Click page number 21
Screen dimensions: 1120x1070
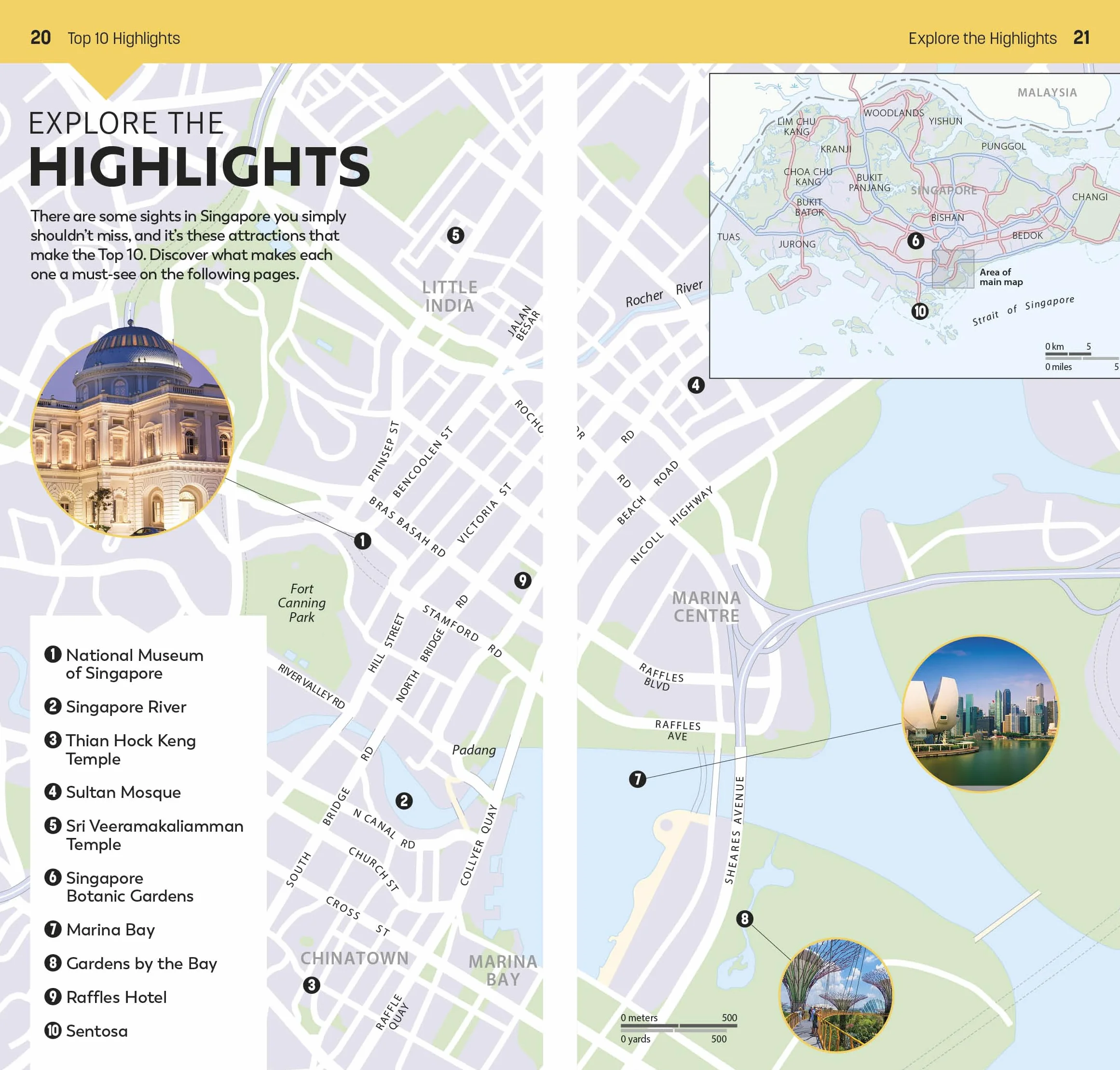click(1081, 38)
